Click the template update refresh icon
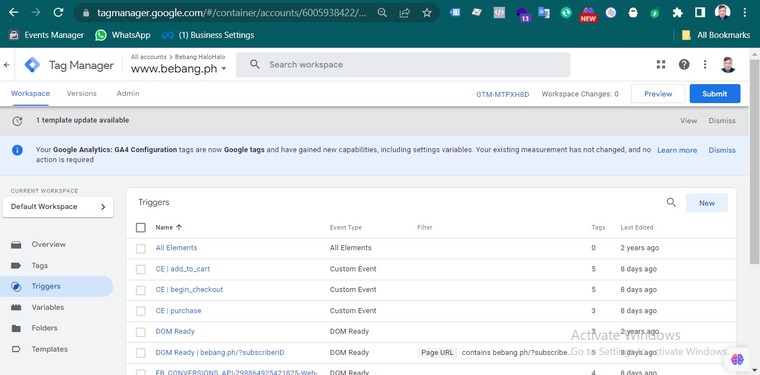Viewport: 760px width, 375px height. [x=17, y=121]
